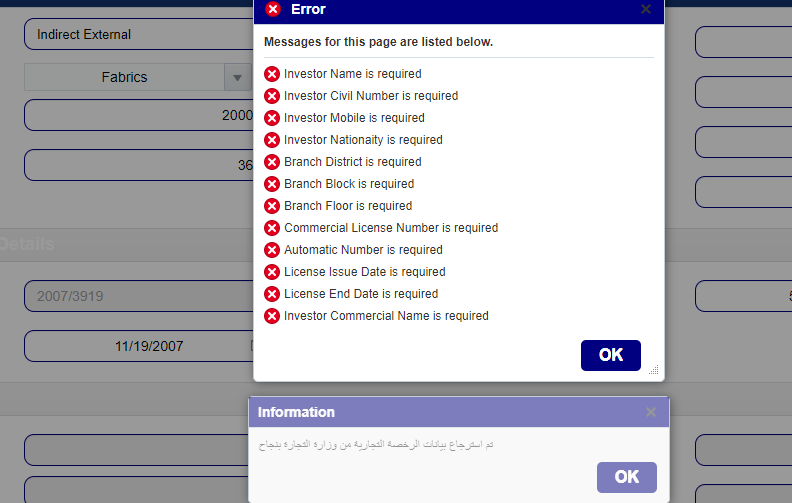The height and width of the screenshot is (503, 792).
Task: Click error icon beside Investor Name is required
Action: (272, 74)
